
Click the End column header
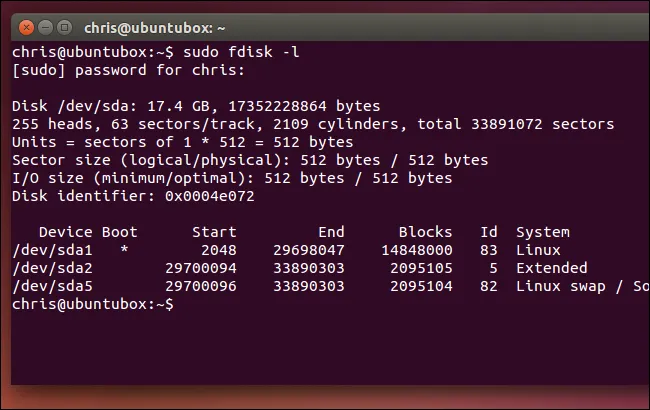(331, 232)
